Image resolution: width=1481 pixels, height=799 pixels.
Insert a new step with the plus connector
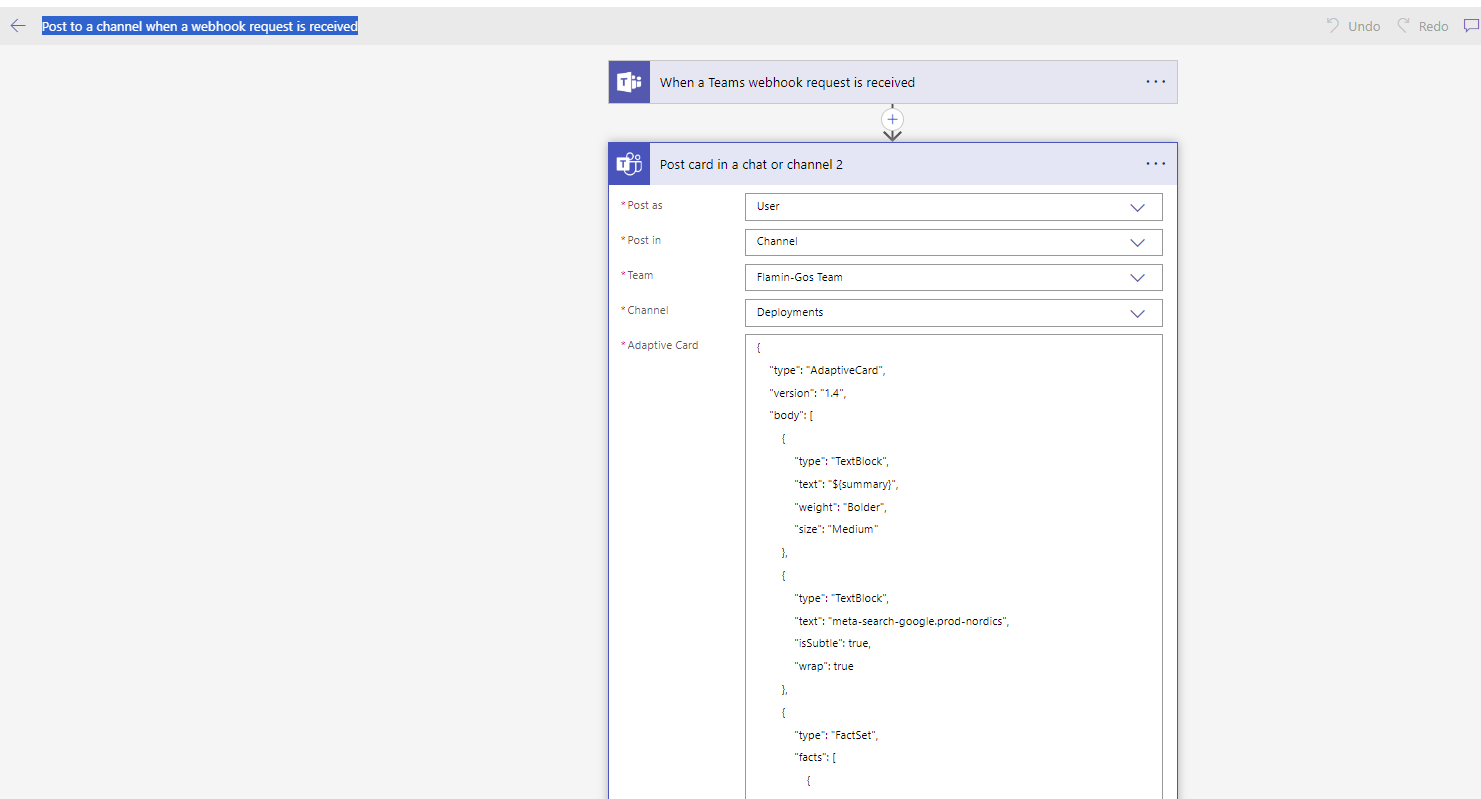(893, 118)
